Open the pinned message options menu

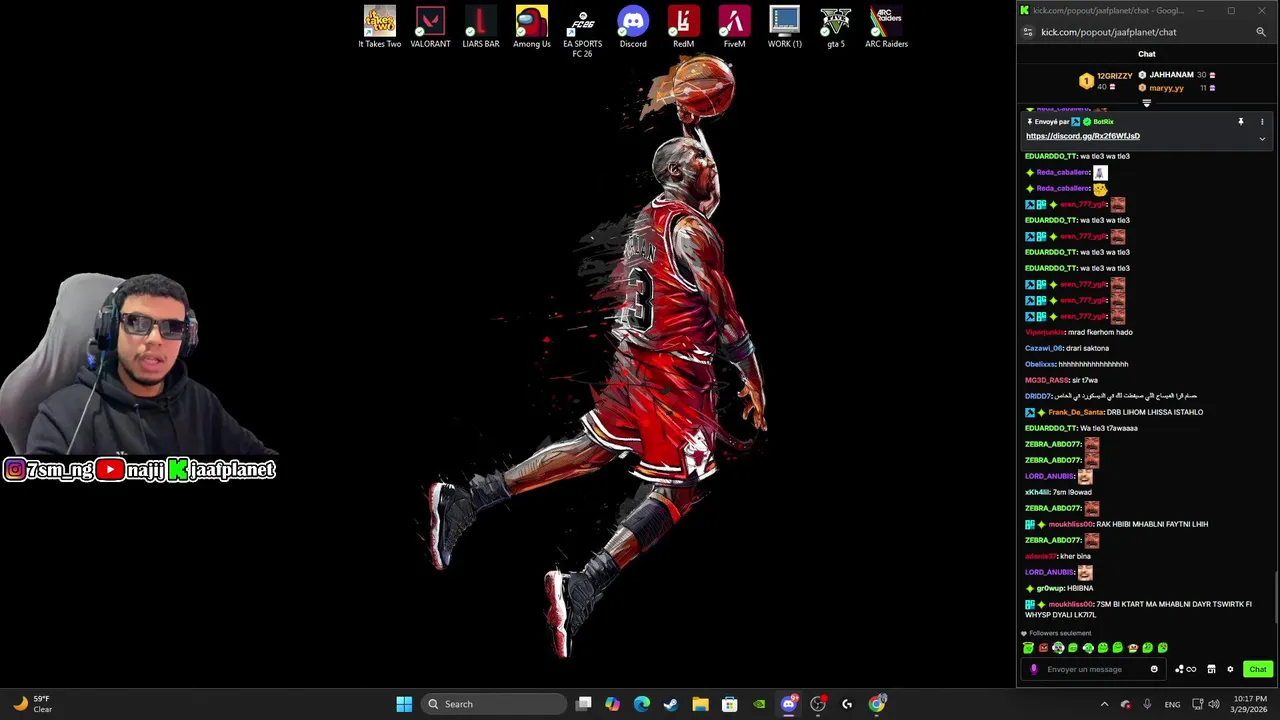[x=1262, y=122]
